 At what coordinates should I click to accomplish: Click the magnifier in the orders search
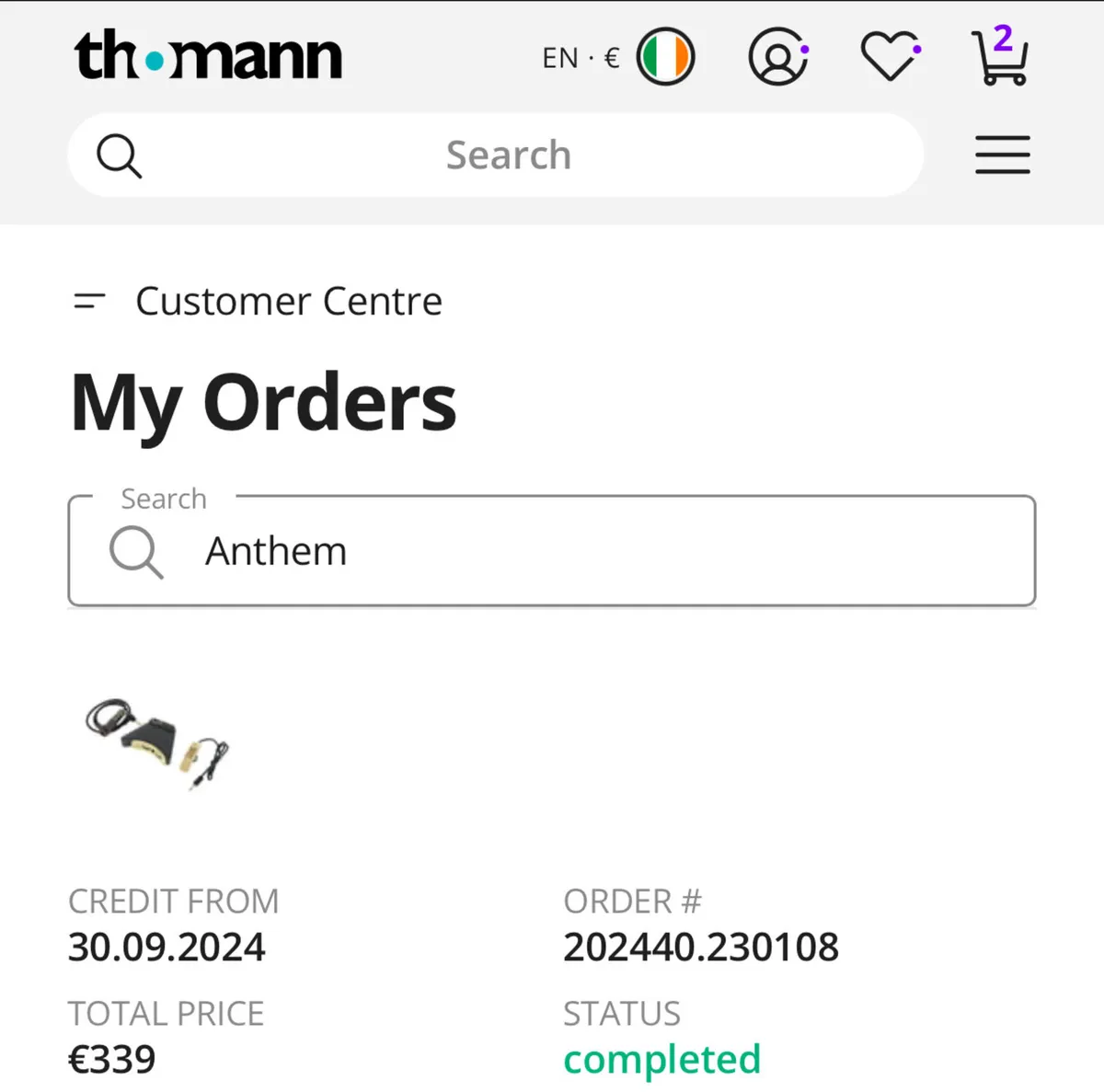pyautogui.click(x=136, y=552)
